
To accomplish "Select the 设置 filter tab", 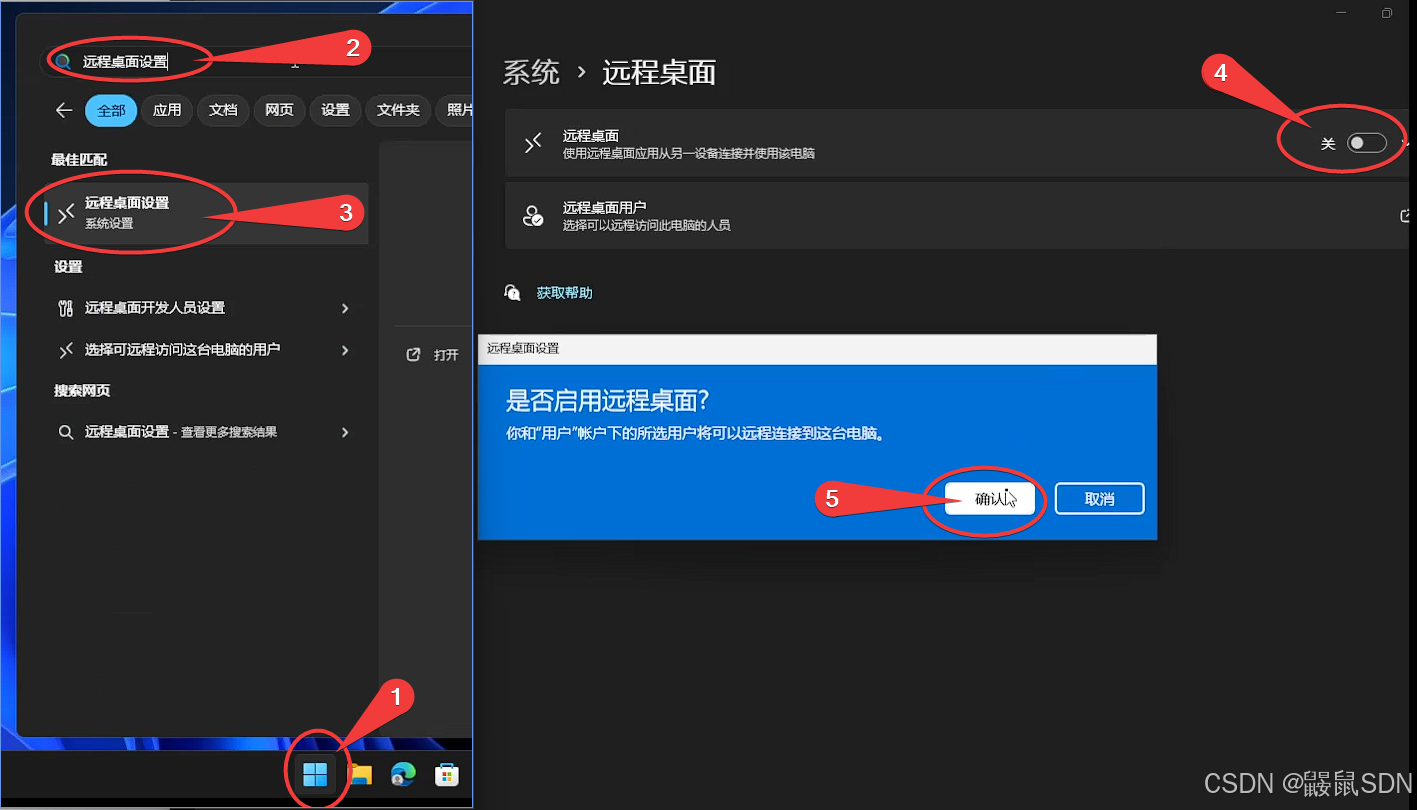I will [x=335, y=110].
